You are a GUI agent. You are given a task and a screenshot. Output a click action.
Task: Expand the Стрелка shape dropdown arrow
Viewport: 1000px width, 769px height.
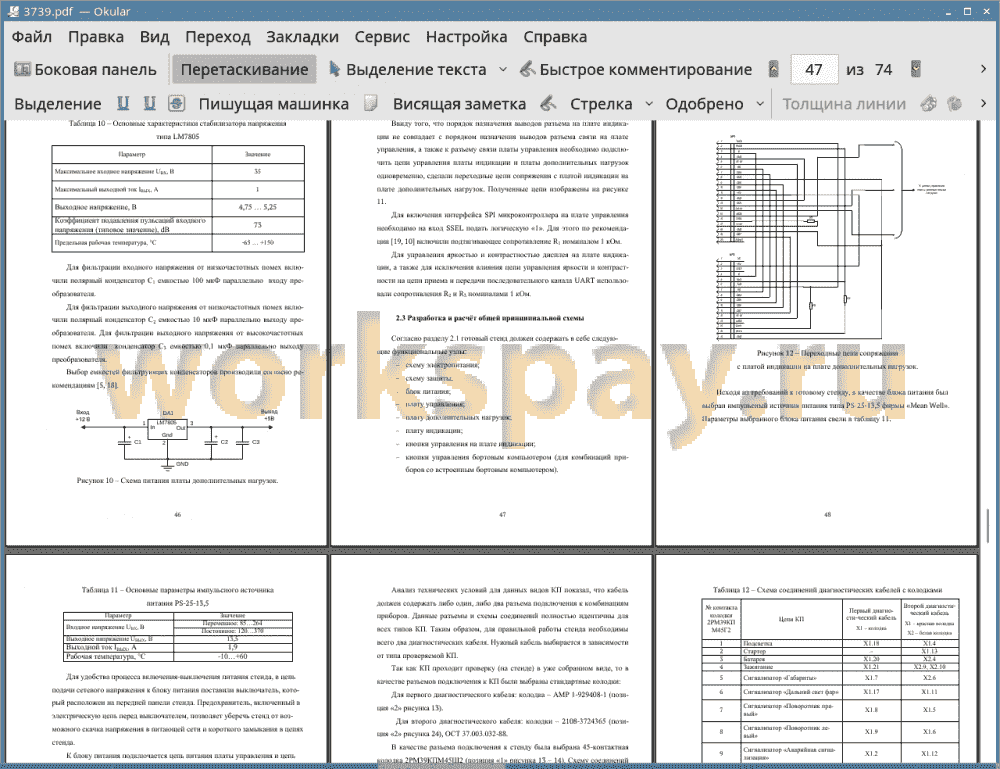click(x=649, y=104)
